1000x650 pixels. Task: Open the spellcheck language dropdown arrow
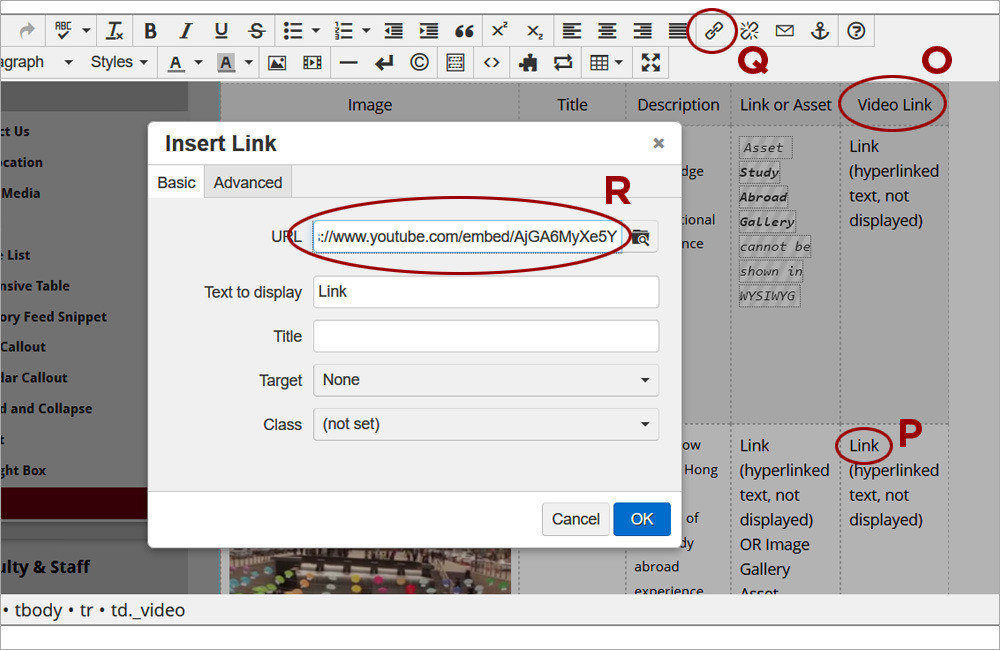tap(86, 30)
